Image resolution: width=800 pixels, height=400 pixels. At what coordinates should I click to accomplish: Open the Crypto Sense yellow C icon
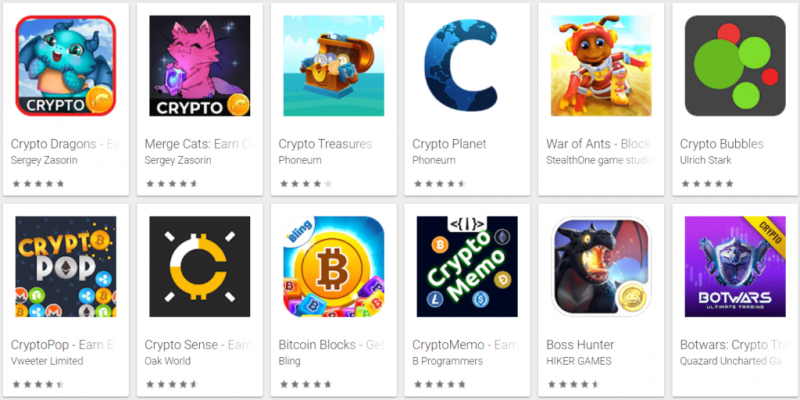click(x=199, y=266)
